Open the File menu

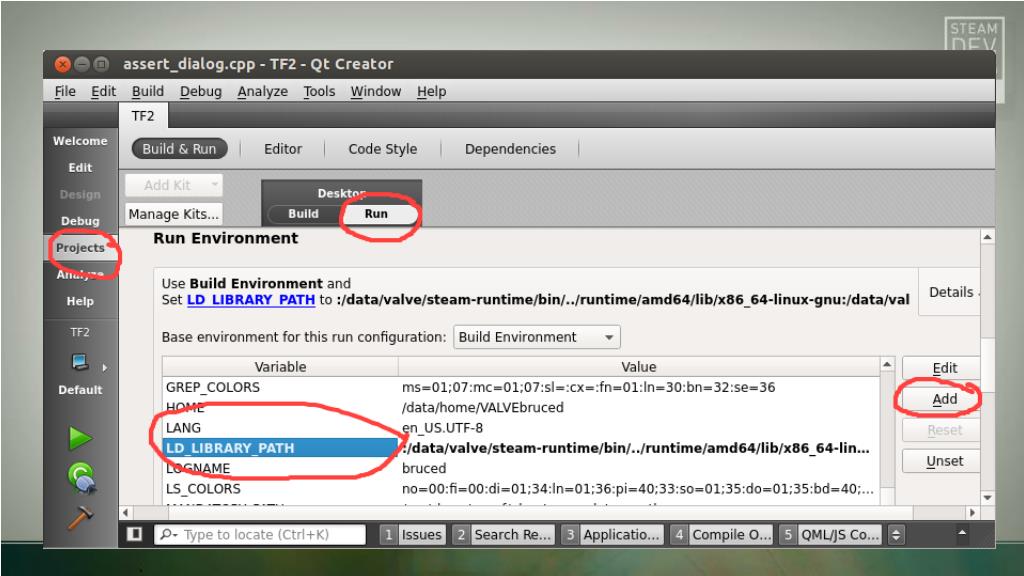pos(65,91)
